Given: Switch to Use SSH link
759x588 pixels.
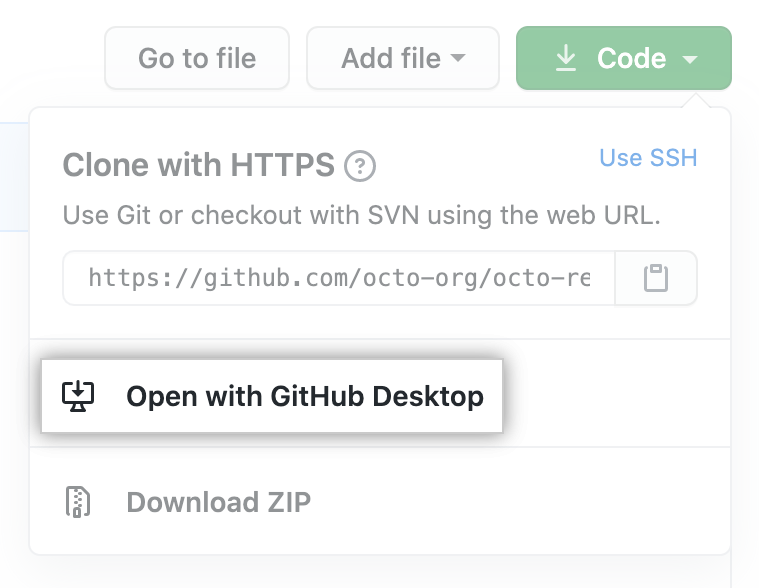Looking at the screenshot, I should pos(648,158).
